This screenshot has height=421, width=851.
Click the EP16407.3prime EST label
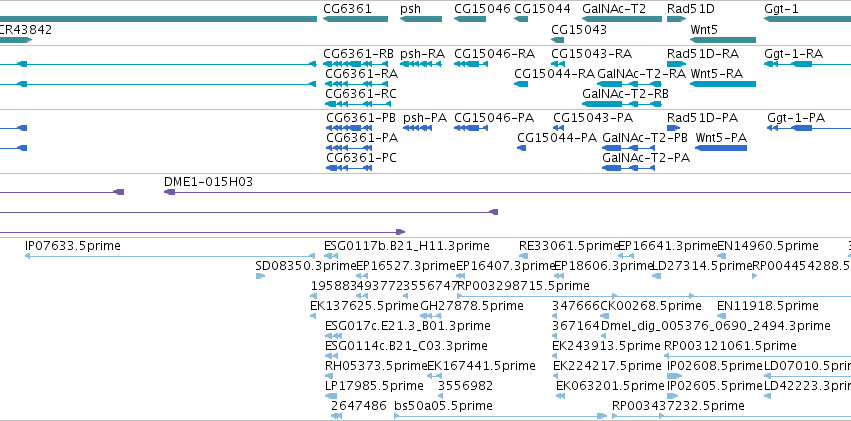click(x=506, y=266)
